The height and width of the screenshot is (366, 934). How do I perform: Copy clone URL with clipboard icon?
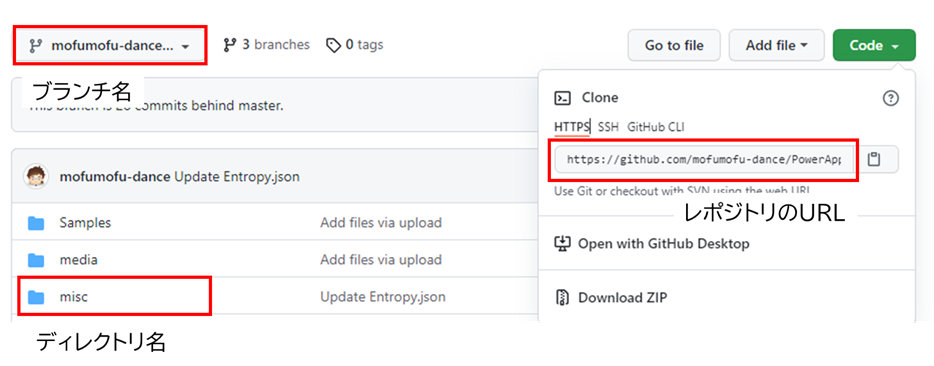point(873,160)
